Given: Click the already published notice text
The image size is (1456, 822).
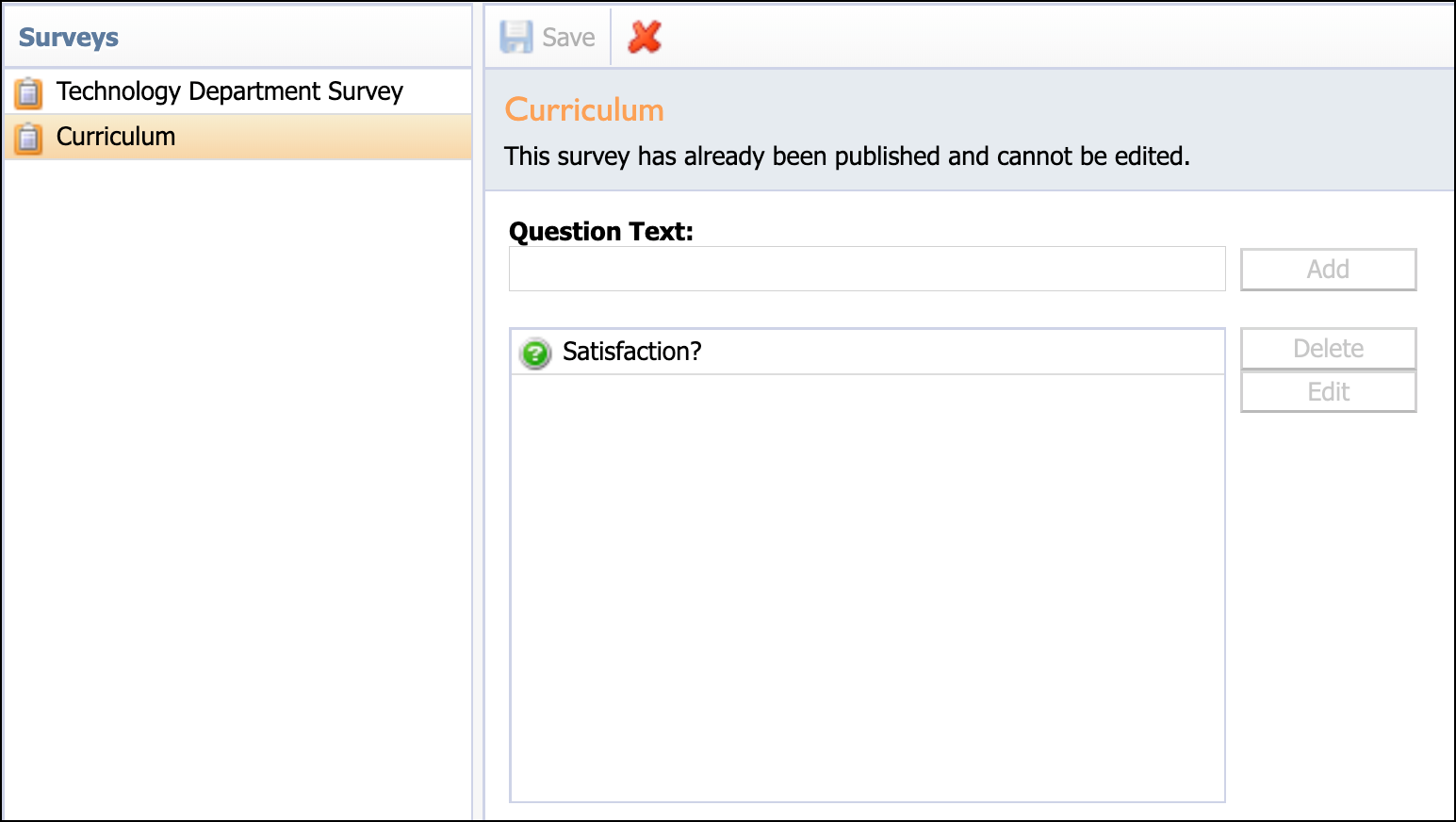Looking at the screenshot, I should [847, 156].
